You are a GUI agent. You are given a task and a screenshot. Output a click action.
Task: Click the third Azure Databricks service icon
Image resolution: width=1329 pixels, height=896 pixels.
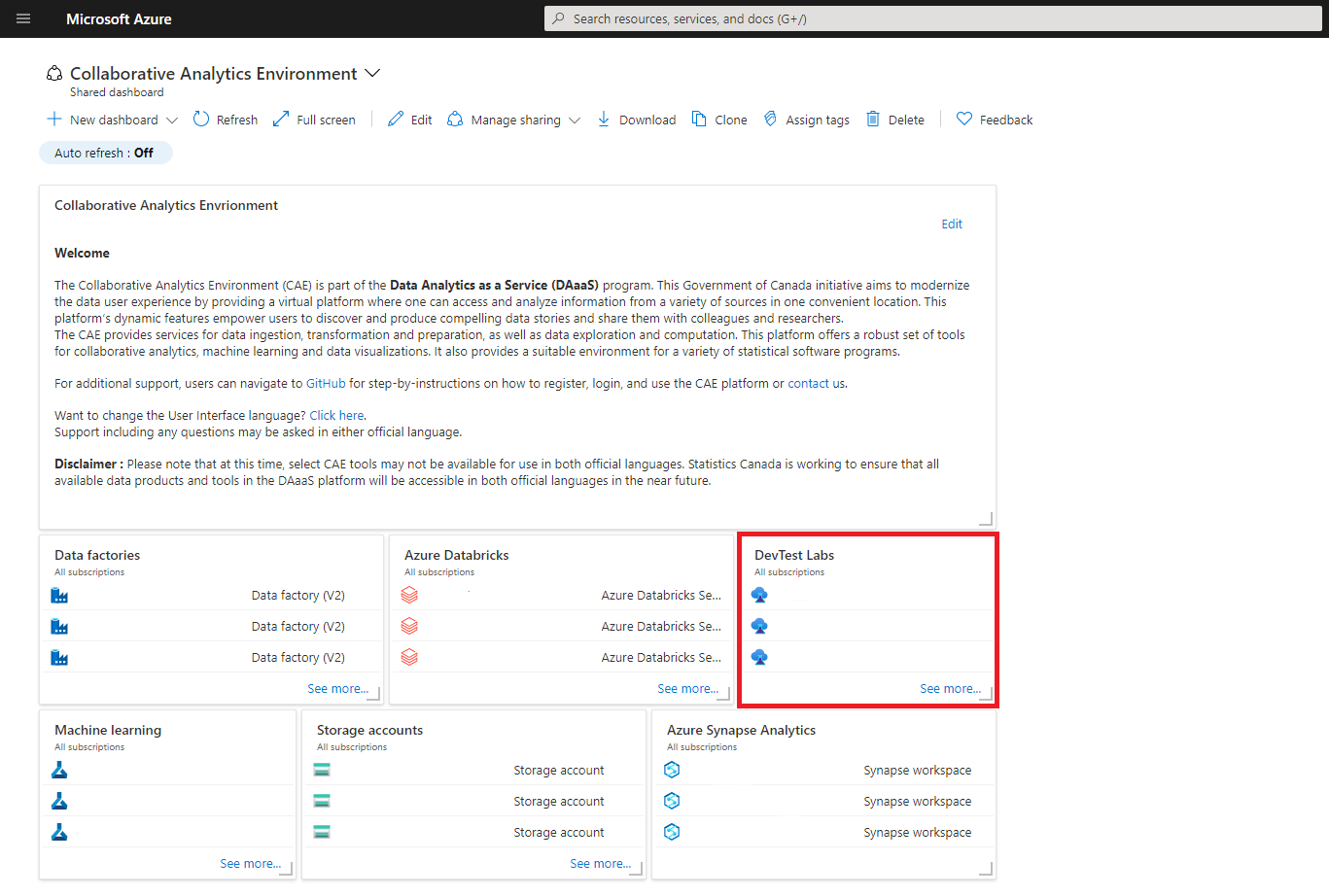click(x=409, y=657)
